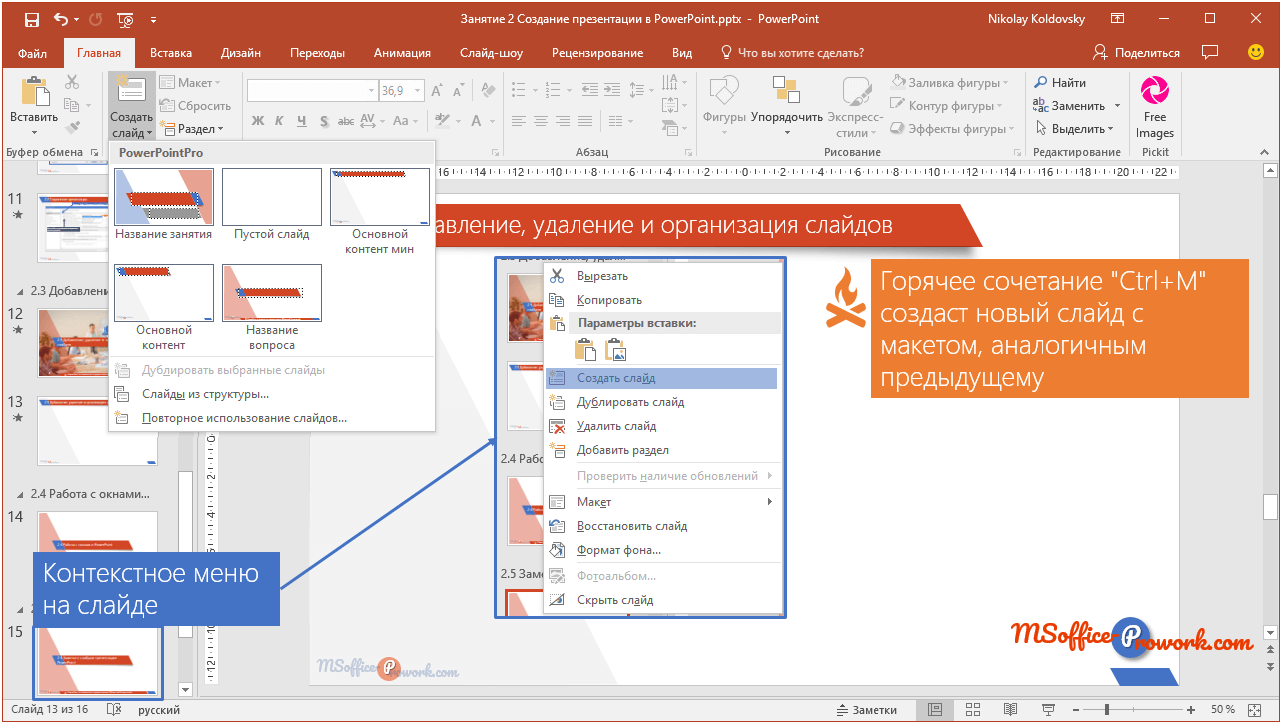Toggle Strikethrough (abc) formatting

[346, 121]
